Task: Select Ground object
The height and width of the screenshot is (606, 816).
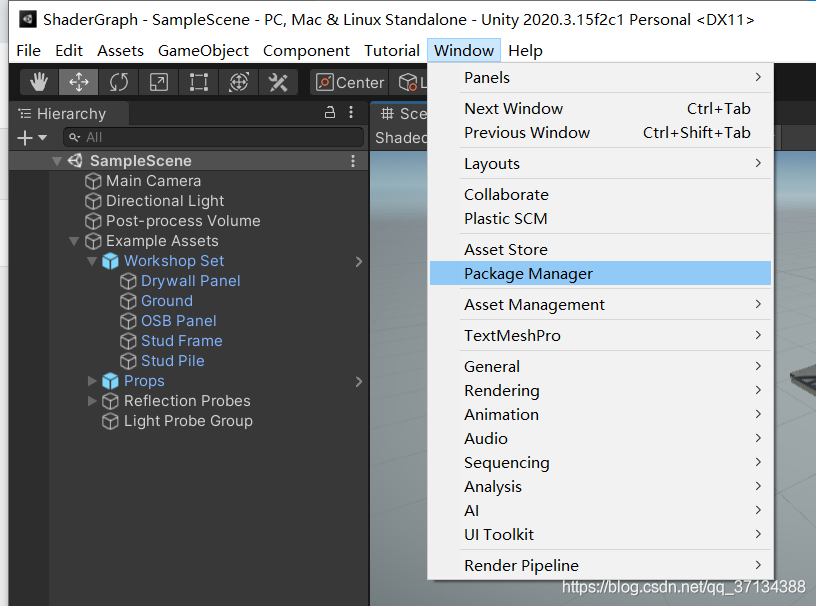Action: [x=167, y=301]
